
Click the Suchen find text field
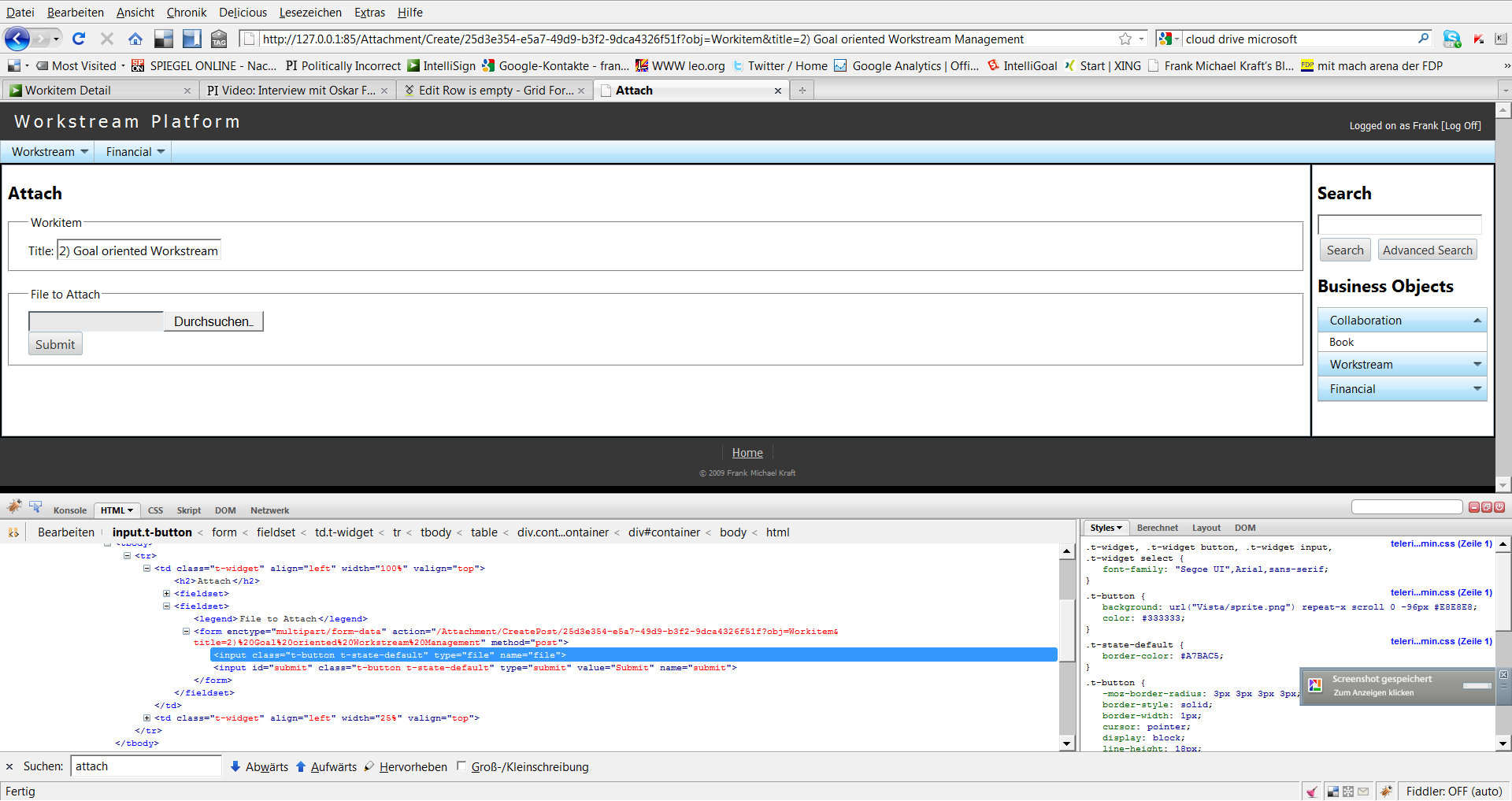146,766
